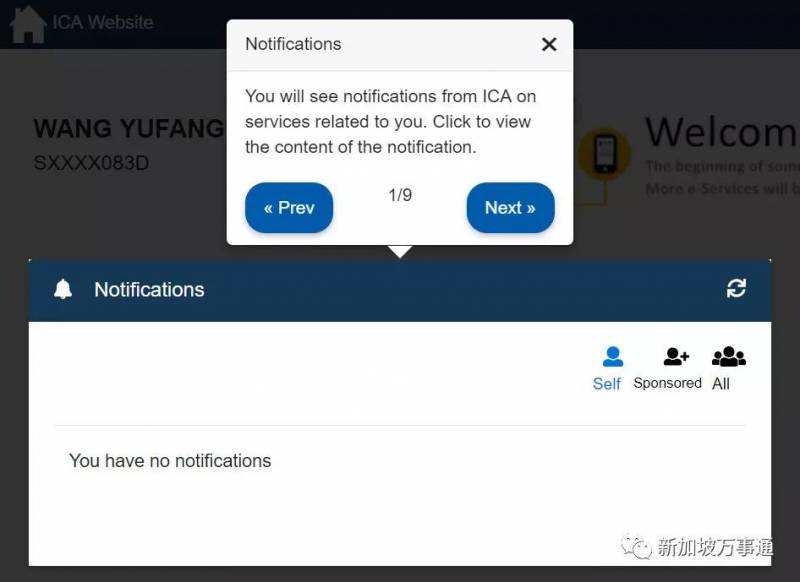Click the mobile phone icon near Welcome
The width and height of the screenshot is (800, 582).
point(605,154)
